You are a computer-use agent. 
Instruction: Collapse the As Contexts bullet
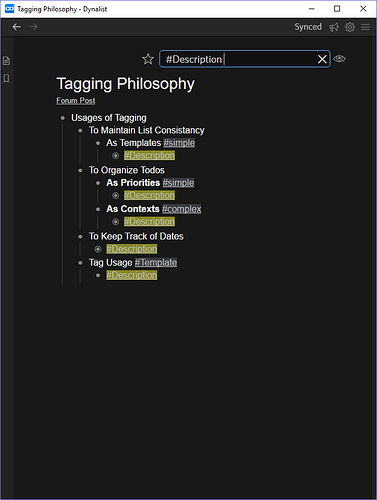[x=98, y=209]
